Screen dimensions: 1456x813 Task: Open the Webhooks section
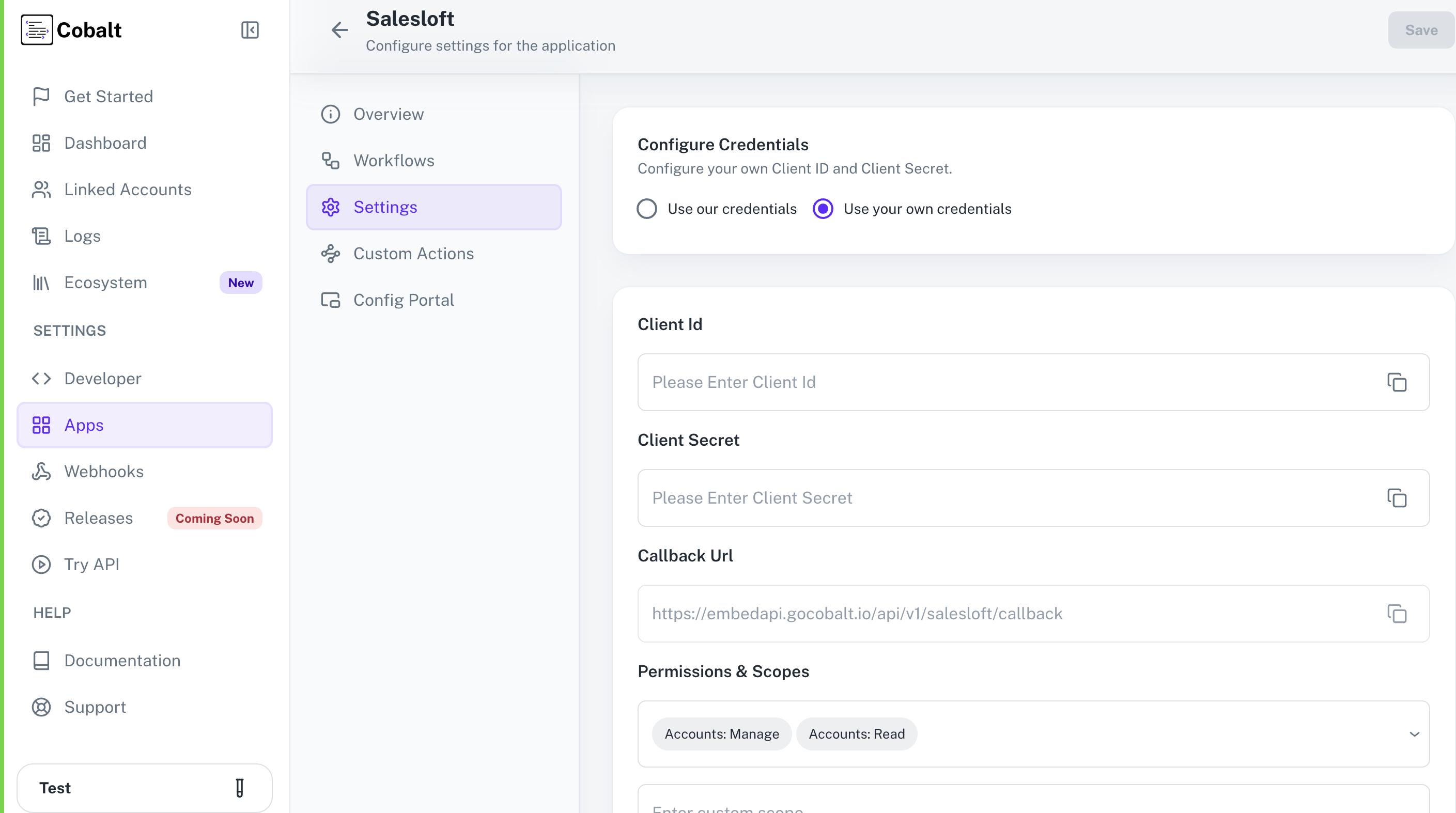coord(103,471)
